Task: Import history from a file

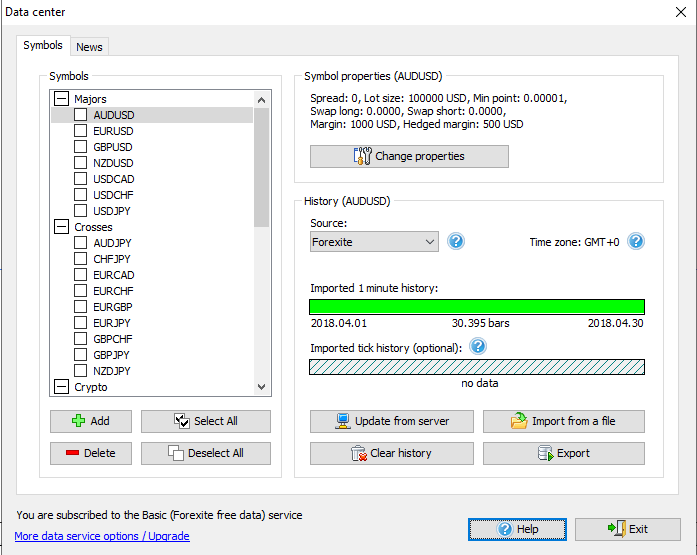Action: (563, 421)
